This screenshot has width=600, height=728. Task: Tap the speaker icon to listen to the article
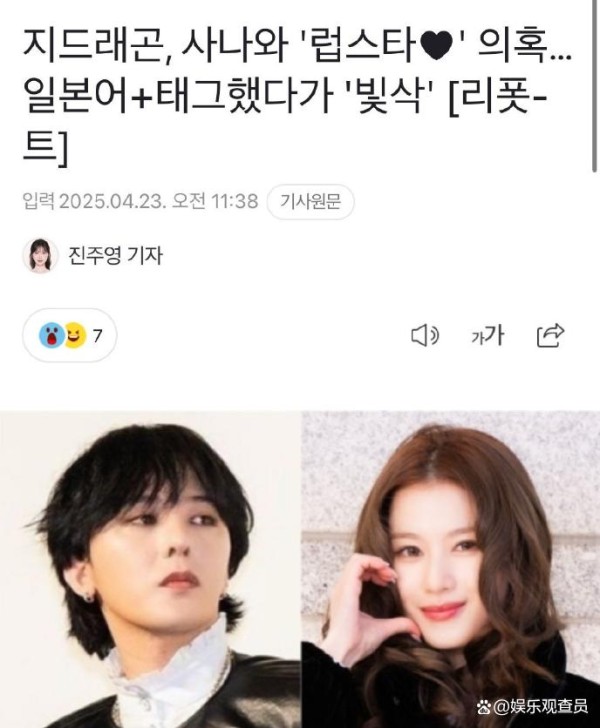425,335
